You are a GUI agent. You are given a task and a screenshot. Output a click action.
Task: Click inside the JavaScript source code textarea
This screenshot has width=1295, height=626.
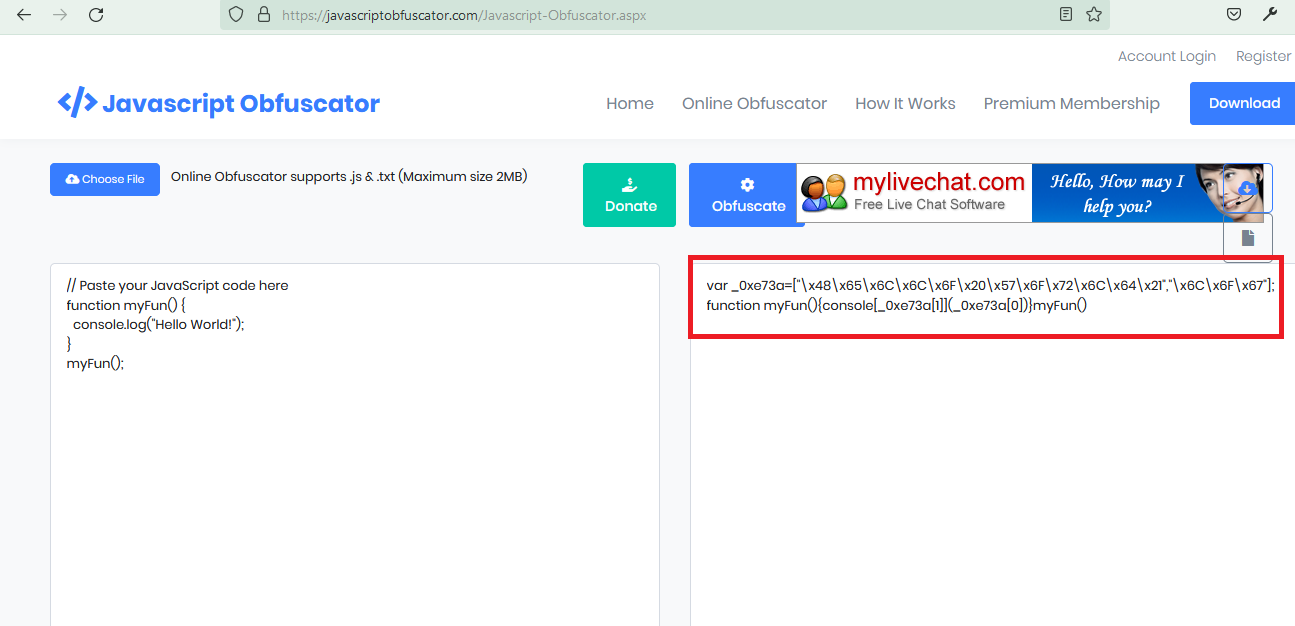pos(355,470)
